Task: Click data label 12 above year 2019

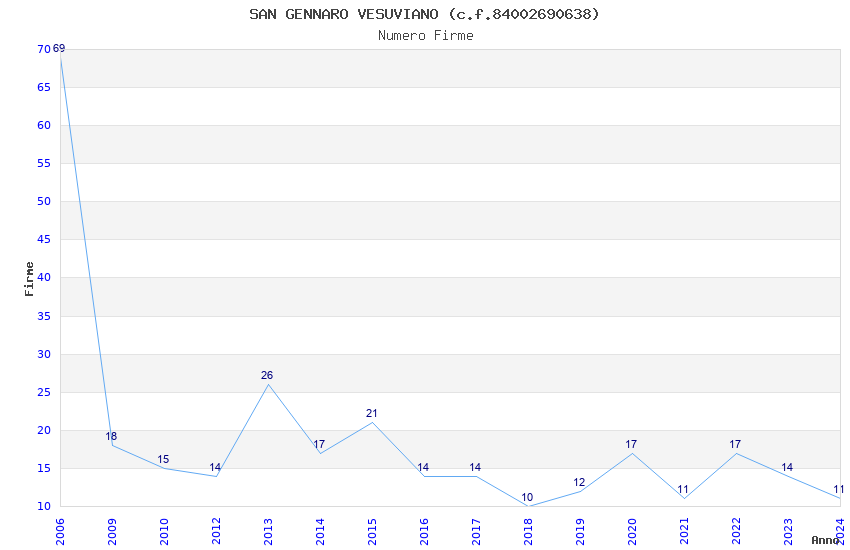Action: coord(579,482)
